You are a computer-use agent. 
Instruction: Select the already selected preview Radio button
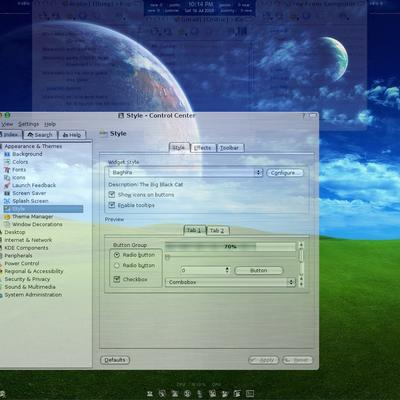117,255
